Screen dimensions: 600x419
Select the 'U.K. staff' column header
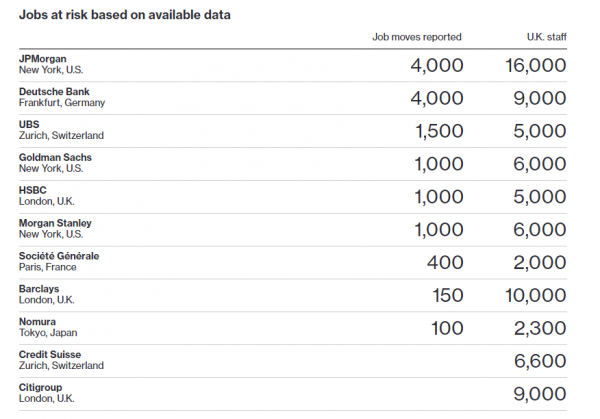point(546,37)
